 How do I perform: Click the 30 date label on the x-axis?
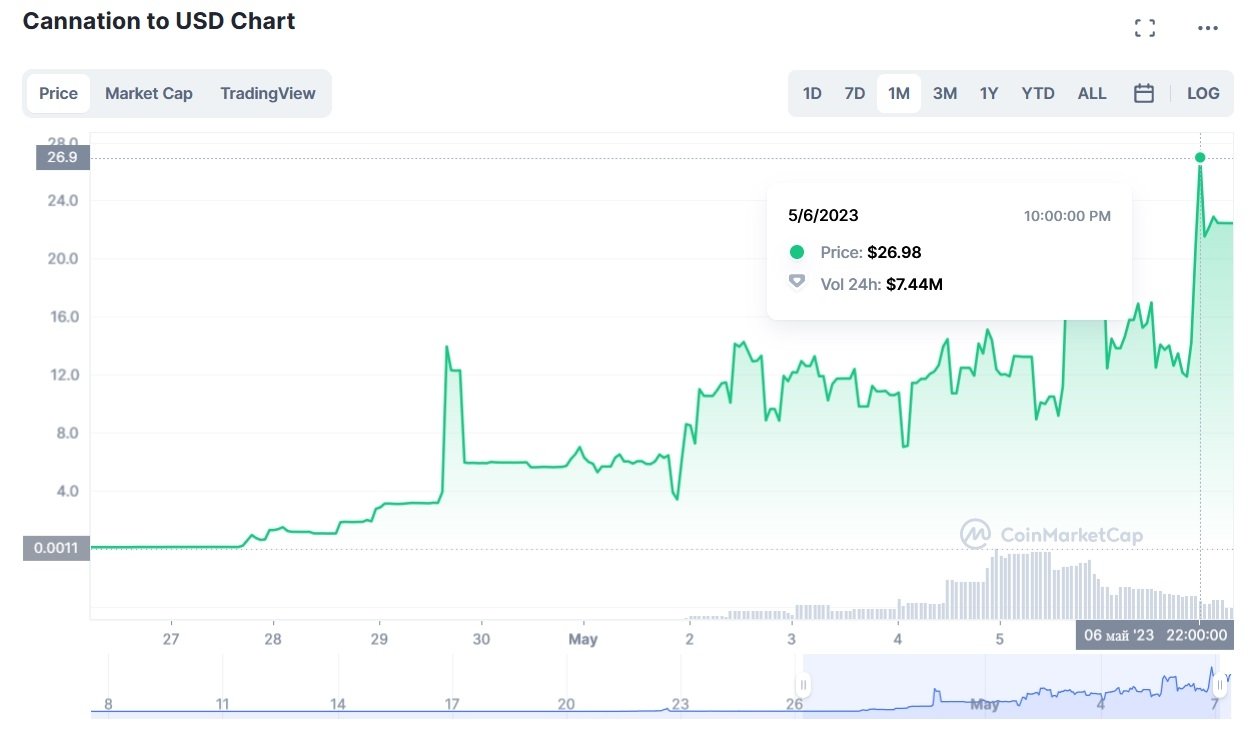tap(481, 638)
